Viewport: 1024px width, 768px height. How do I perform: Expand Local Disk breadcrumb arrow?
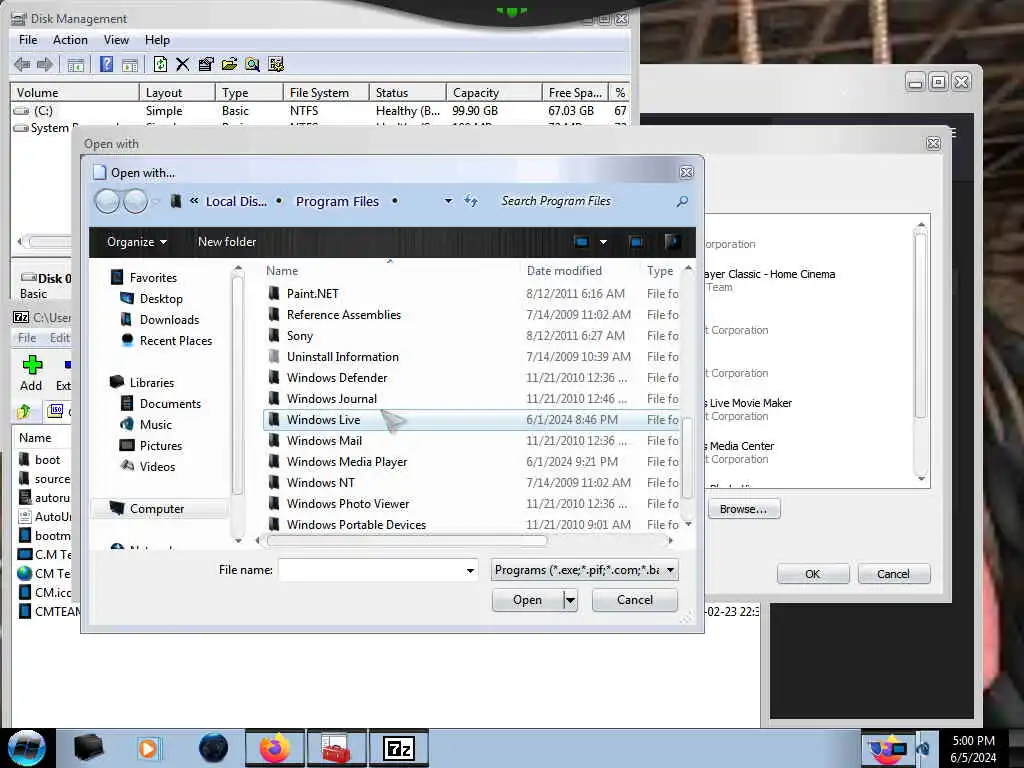[x=279, y=201]
